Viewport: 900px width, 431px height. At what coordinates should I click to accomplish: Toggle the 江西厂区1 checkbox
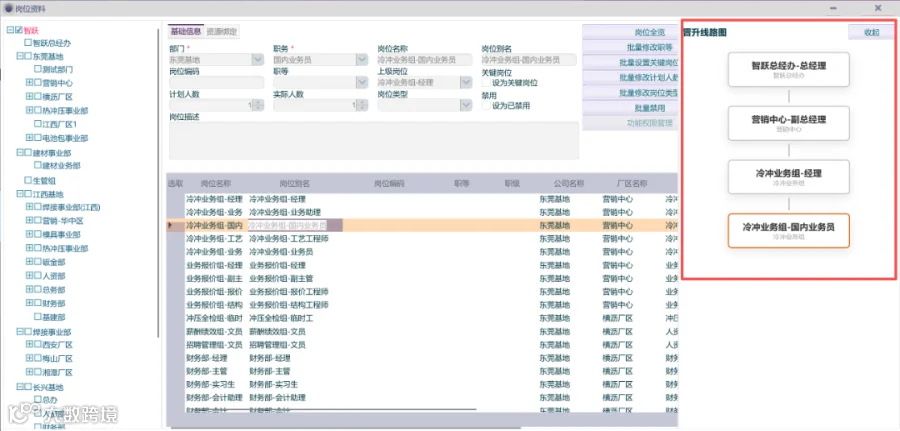click(x=37, y=124)
